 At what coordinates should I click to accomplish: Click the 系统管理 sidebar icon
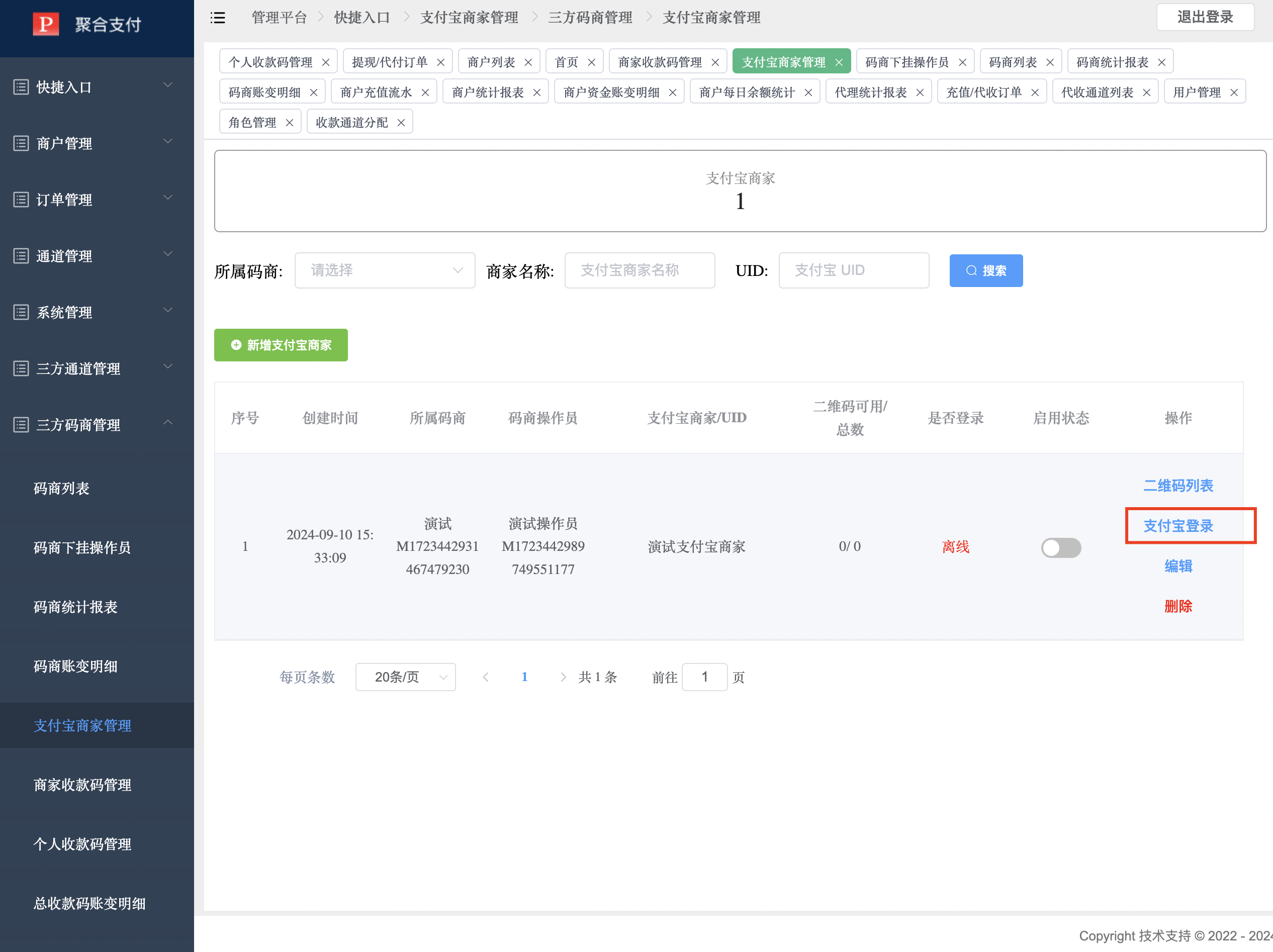(x=21, y=312)
